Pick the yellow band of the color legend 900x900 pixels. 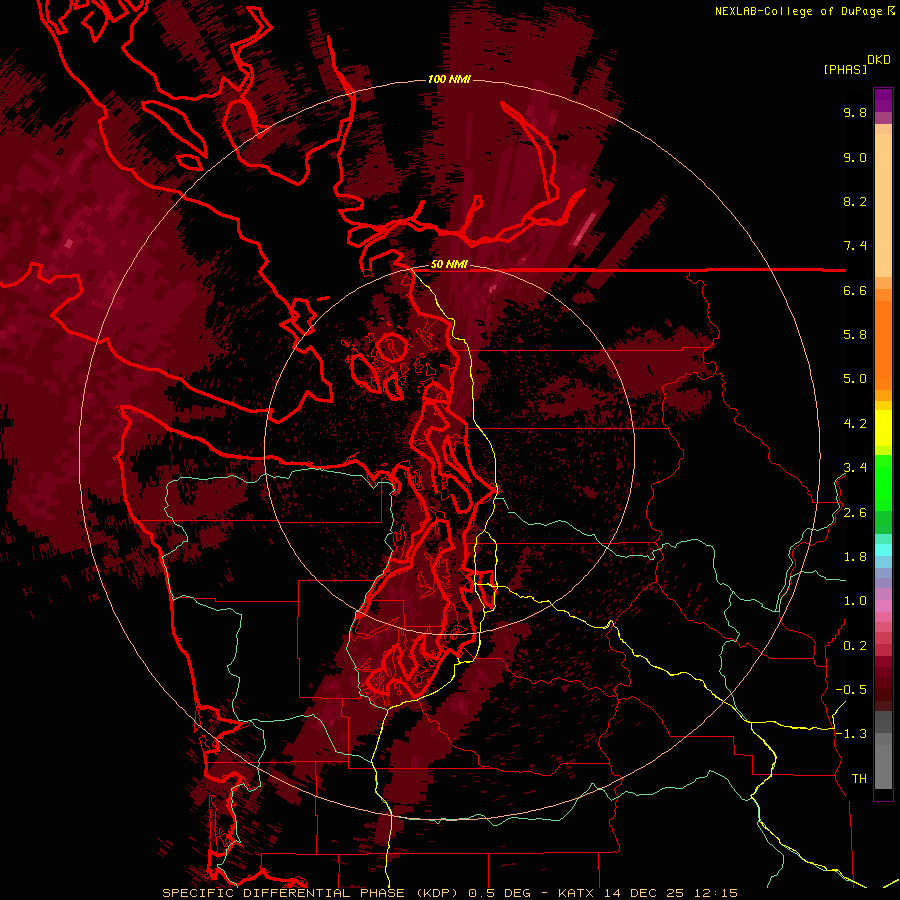[883, 428]
